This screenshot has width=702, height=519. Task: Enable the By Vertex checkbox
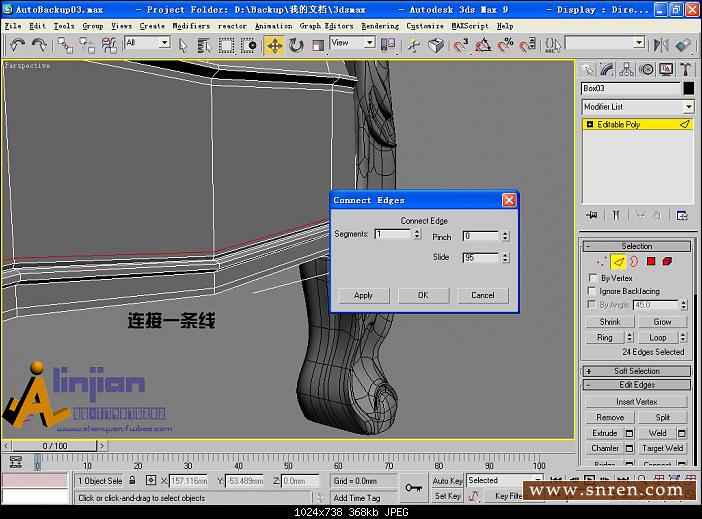coord(592,278)
